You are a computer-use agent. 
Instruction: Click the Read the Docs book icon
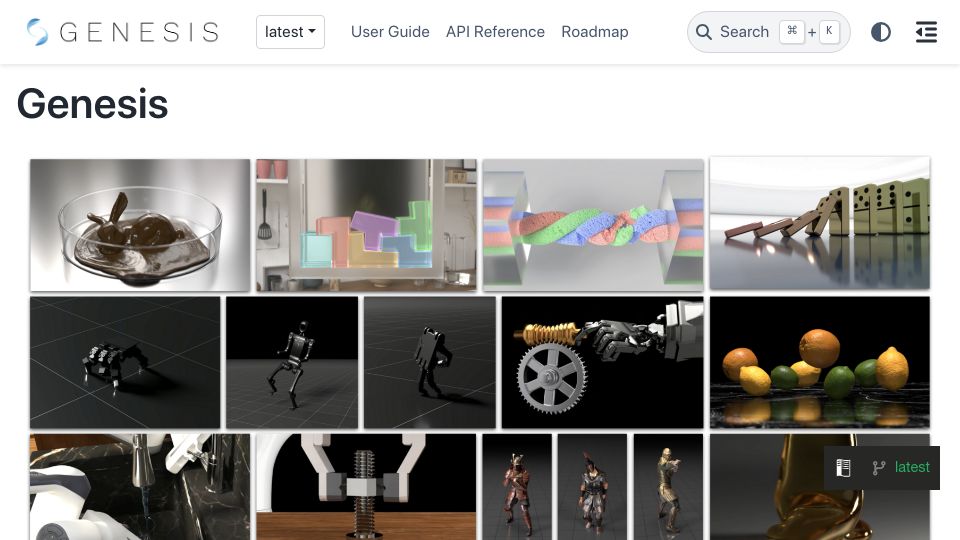(844, 468)
